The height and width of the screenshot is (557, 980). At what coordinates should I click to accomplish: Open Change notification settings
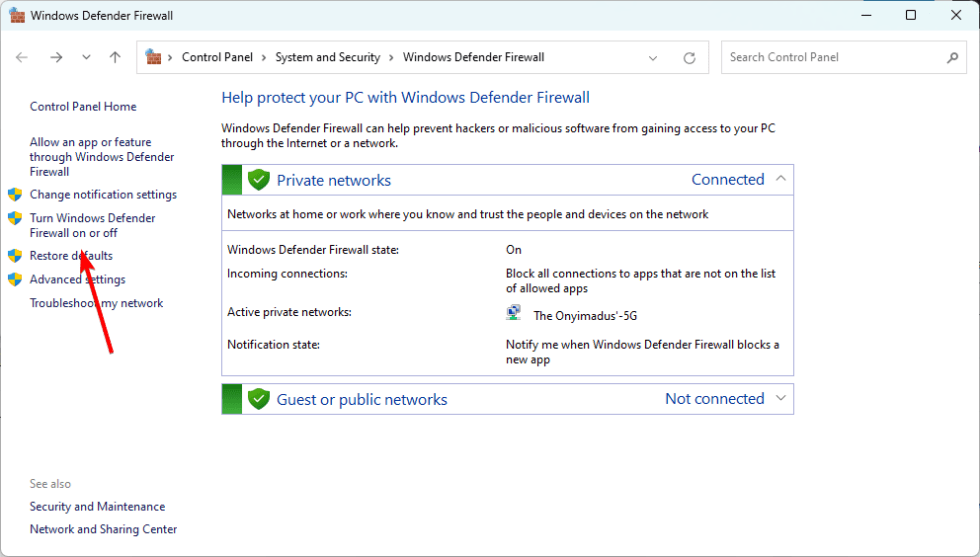pos(103,195)
